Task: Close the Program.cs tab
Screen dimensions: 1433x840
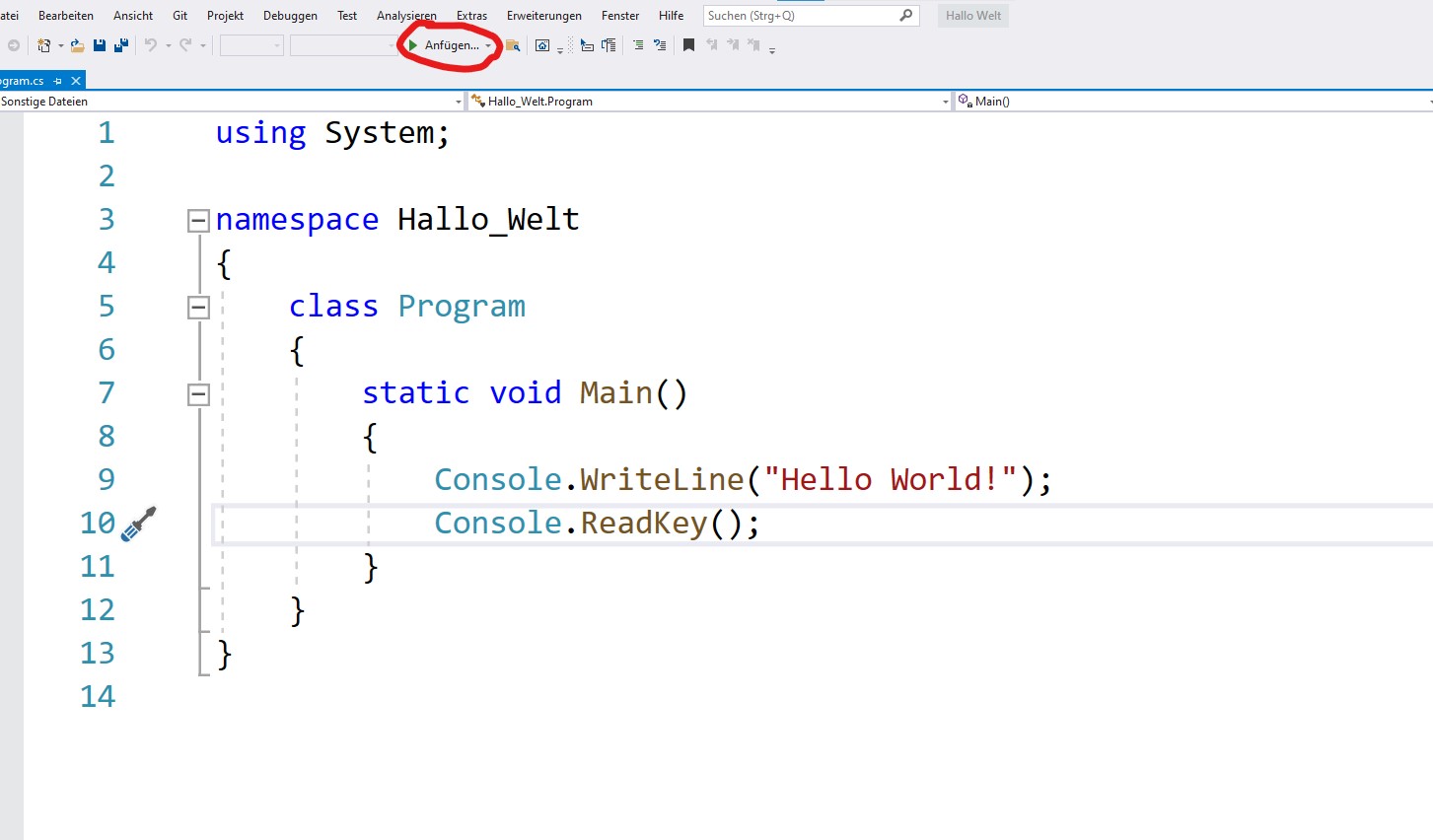Action: coord(76,81)
